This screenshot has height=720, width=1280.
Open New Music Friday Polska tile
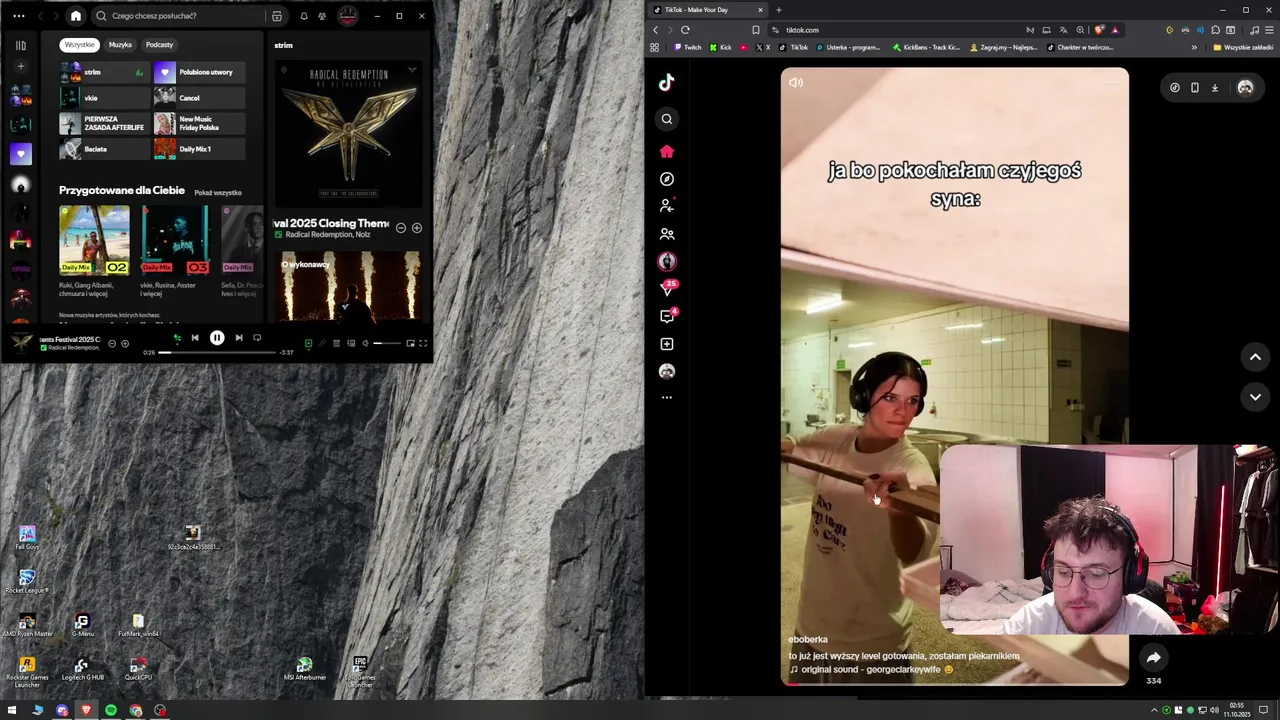199,124
